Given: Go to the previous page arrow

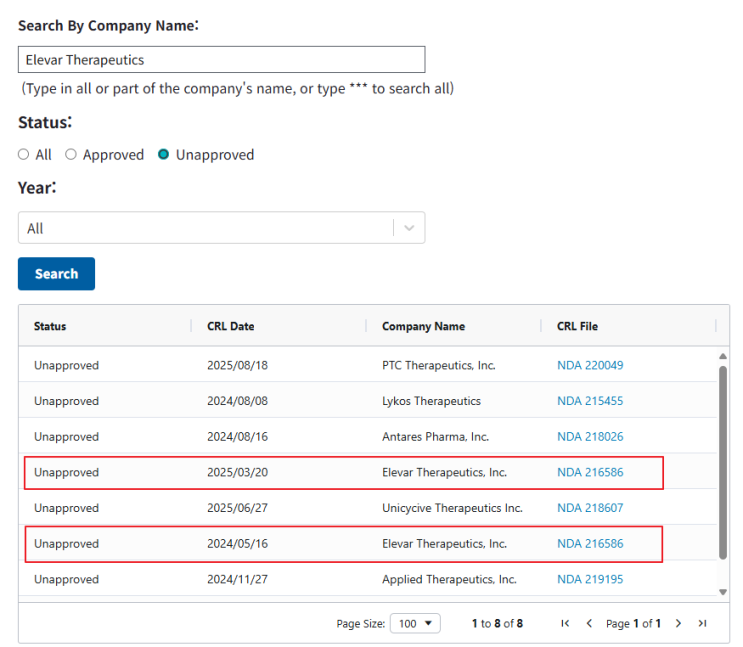Looking at the screenshot, I should click(589, 623).
